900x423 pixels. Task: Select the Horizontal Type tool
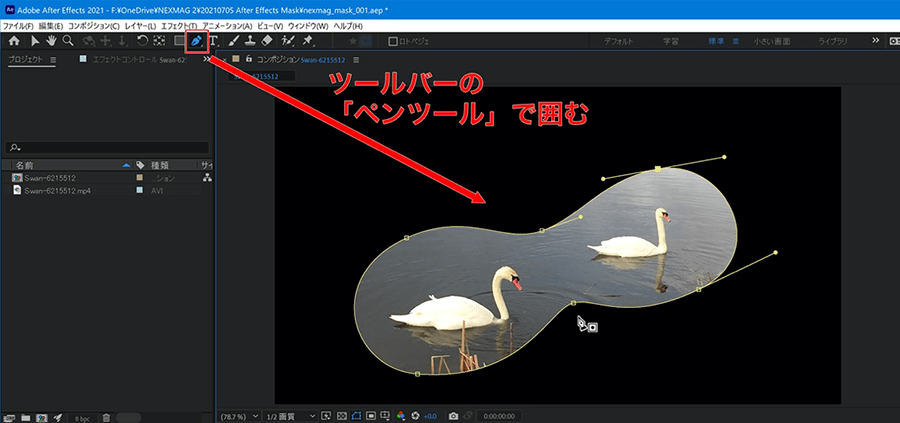pos(214,41)
